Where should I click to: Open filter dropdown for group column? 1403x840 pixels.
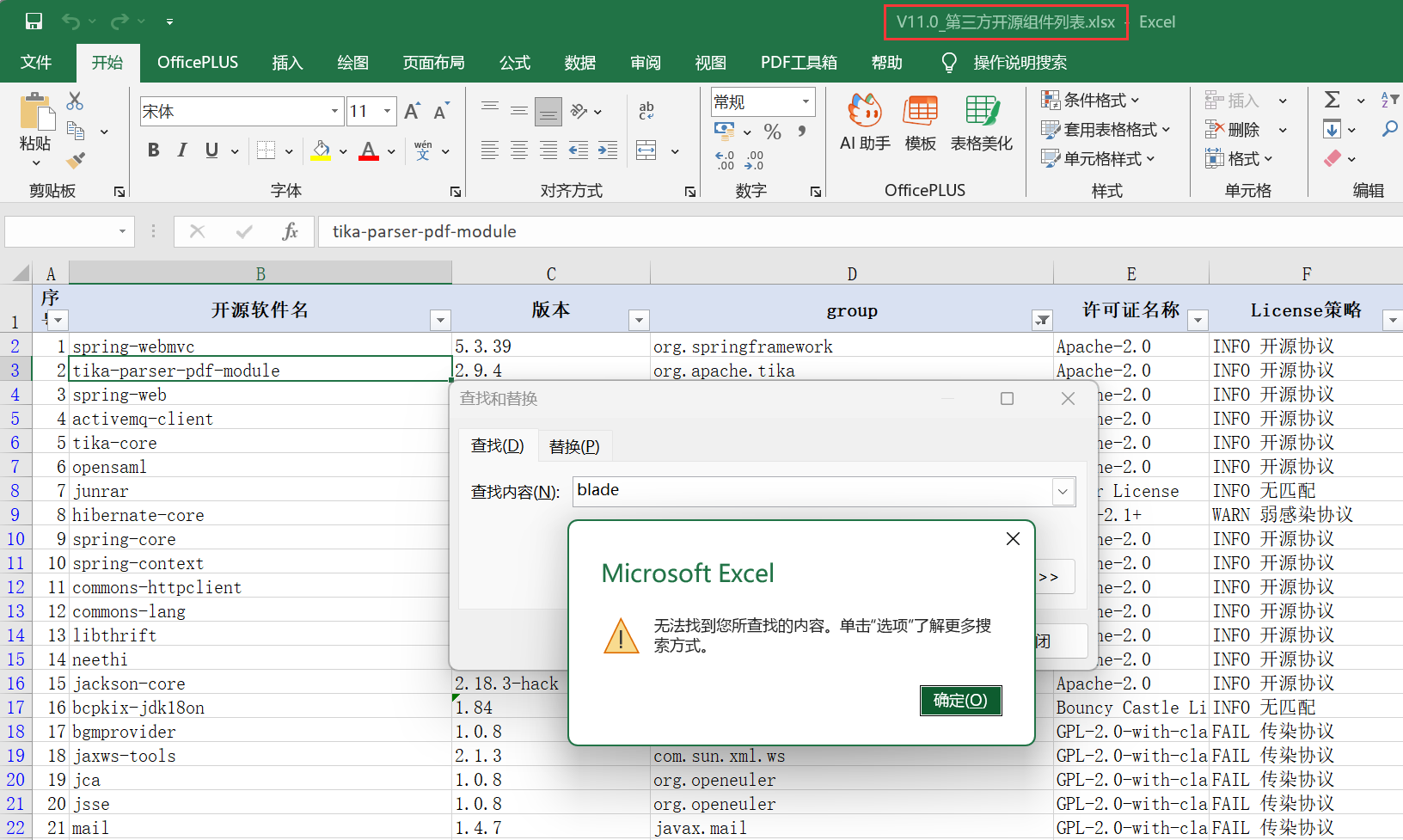point(1042,320)
